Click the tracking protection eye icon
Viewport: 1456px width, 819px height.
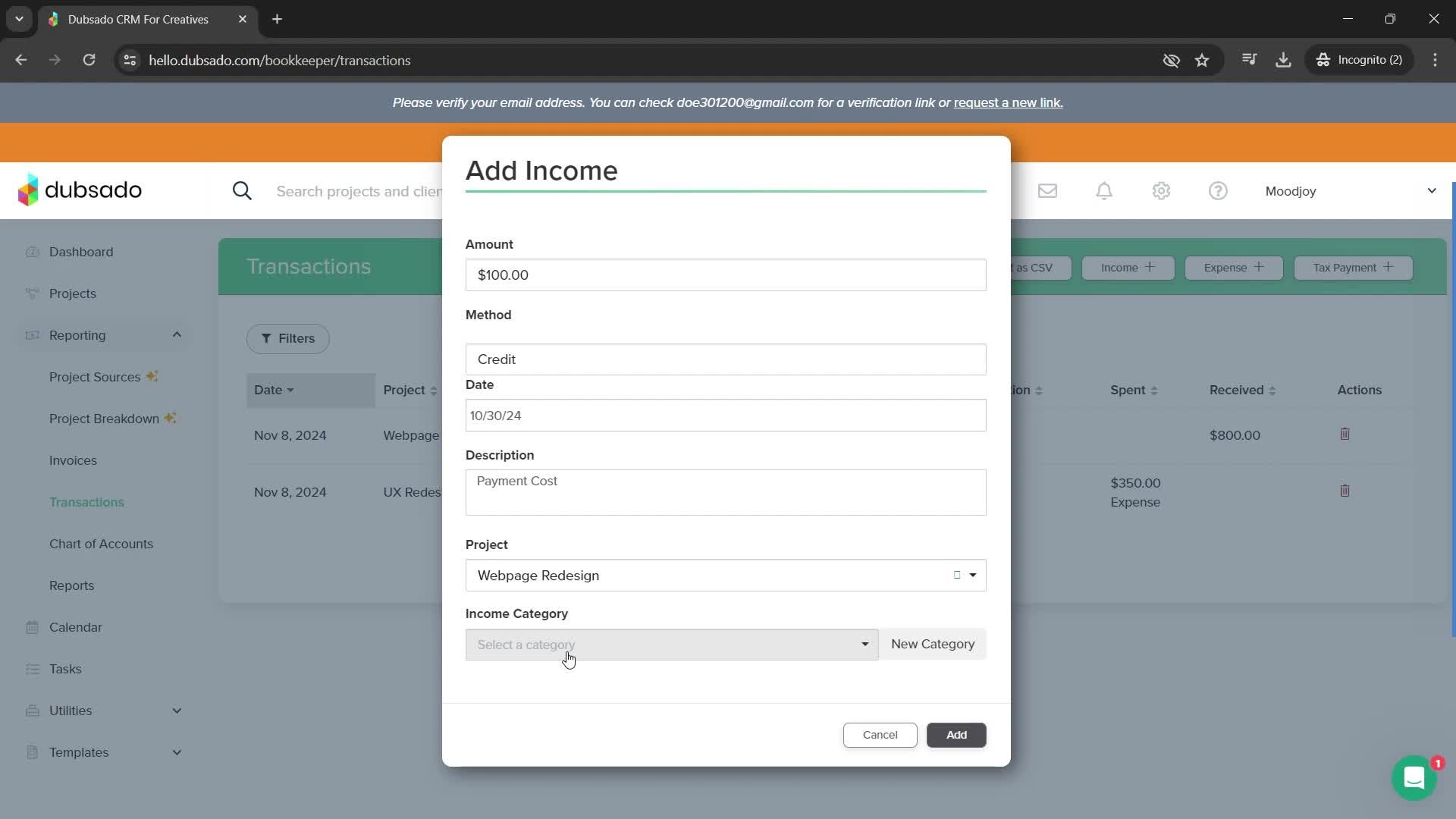[x=1172, y=60]
